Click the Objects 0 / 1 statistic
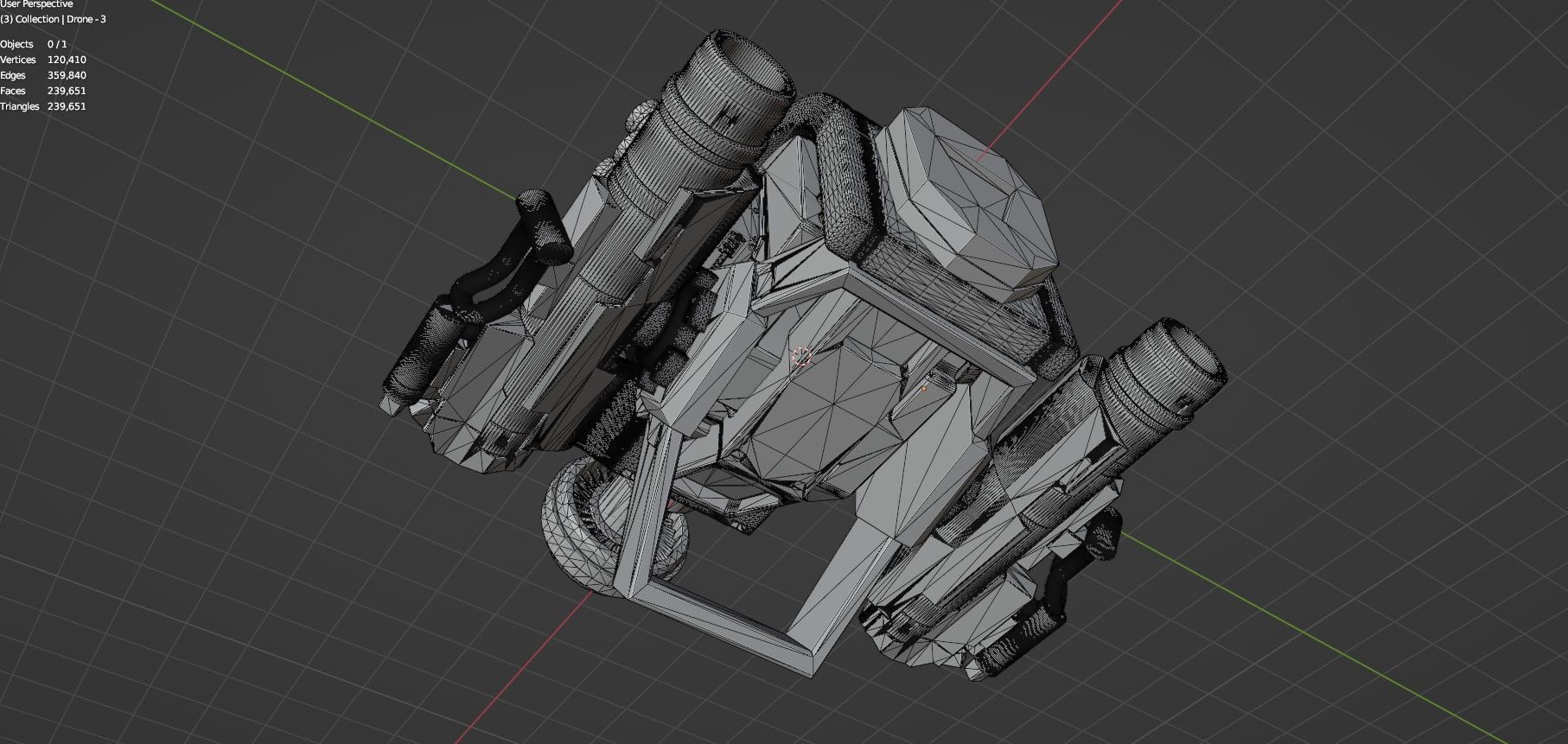Viewport: 1568px width, 744px height. click(x=34, y=44)
